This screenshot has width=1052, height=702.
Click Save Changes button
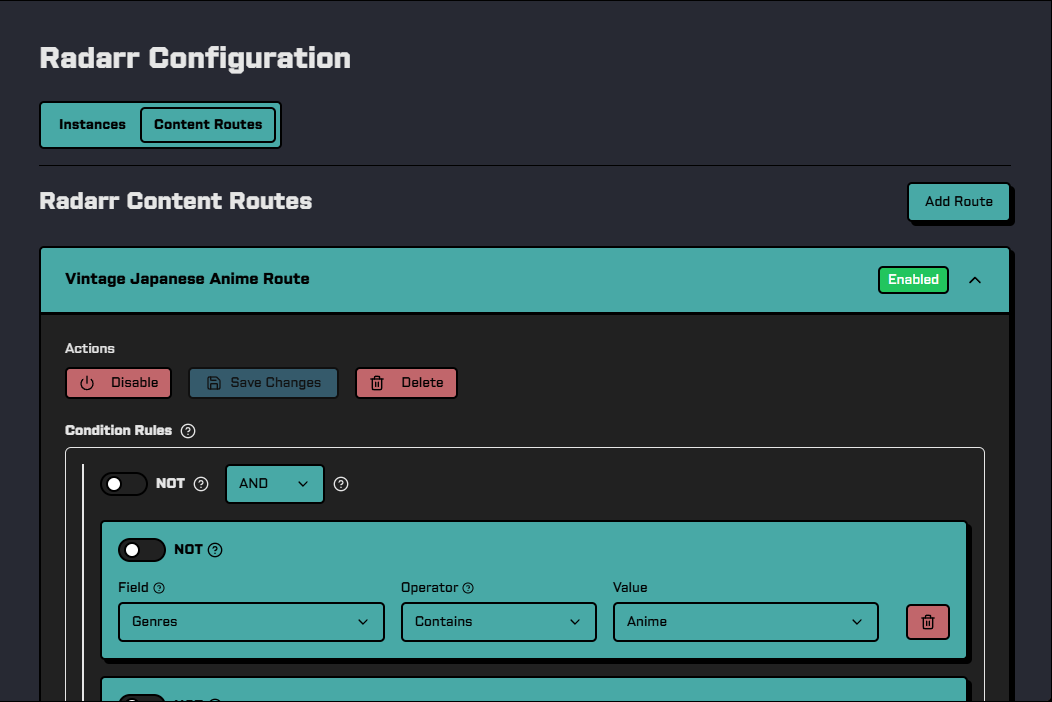[x=263, y=383]
